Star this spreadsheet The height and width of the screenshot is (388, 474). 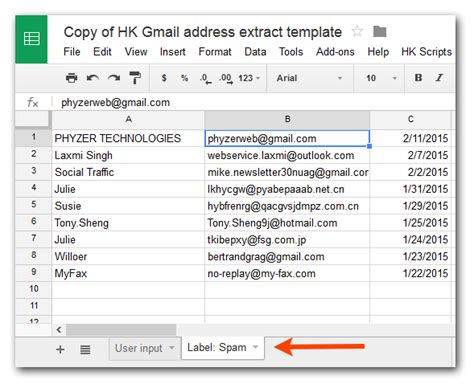(x=357, y=32)
